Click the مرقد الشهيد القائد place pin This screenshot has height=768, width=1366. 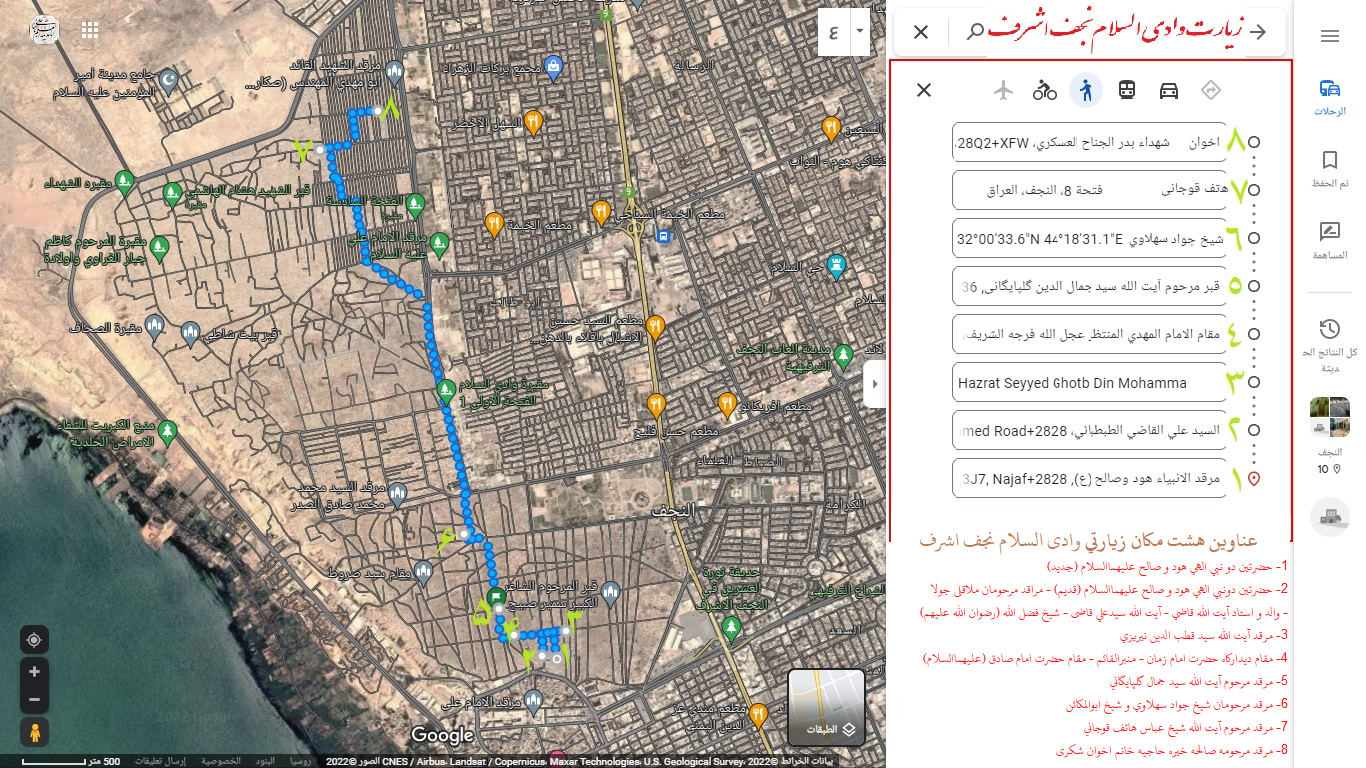[394, 72]
